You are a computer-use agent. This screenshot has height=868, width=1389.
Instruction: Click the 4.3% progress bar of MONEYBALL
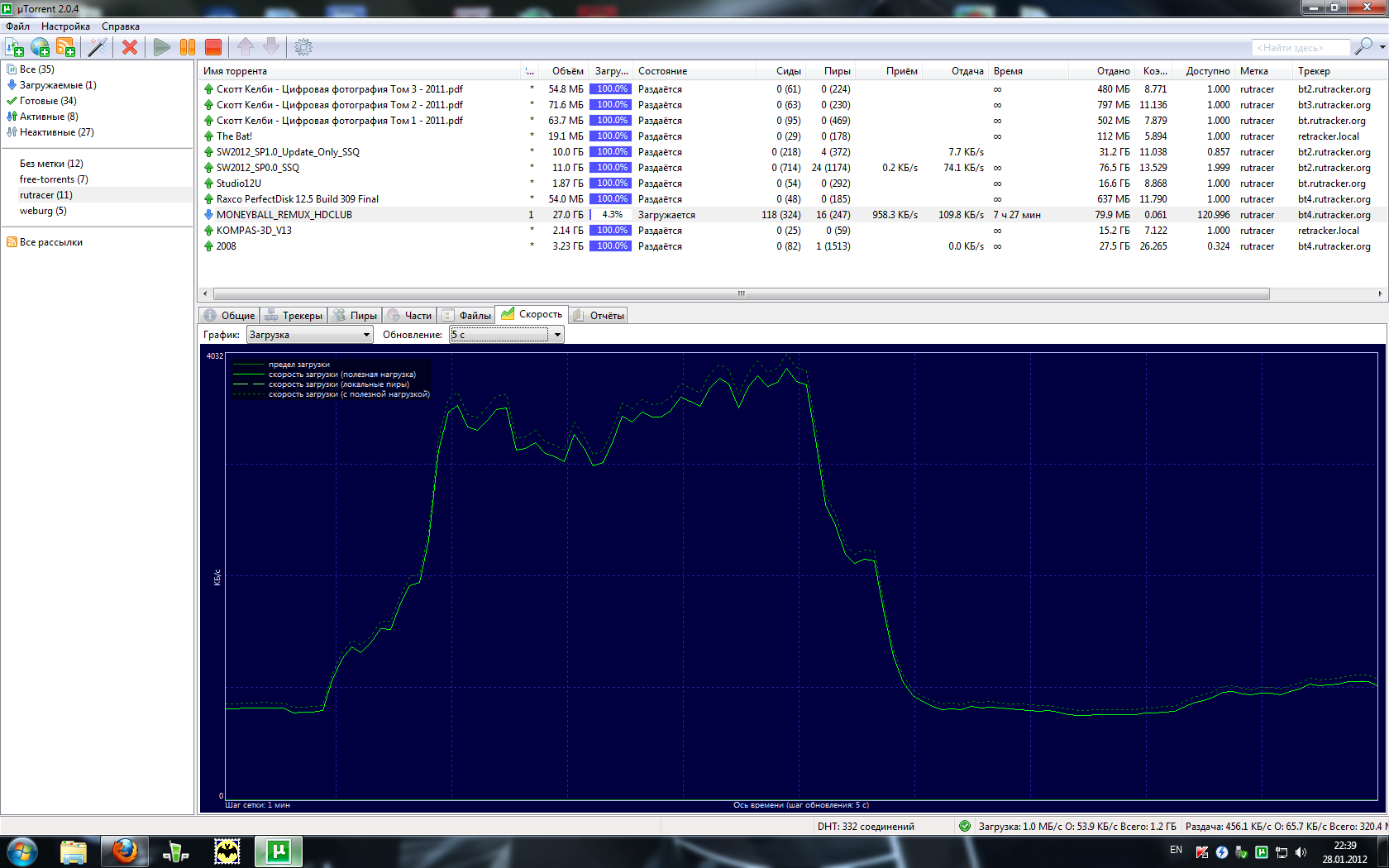click(611, 215)
